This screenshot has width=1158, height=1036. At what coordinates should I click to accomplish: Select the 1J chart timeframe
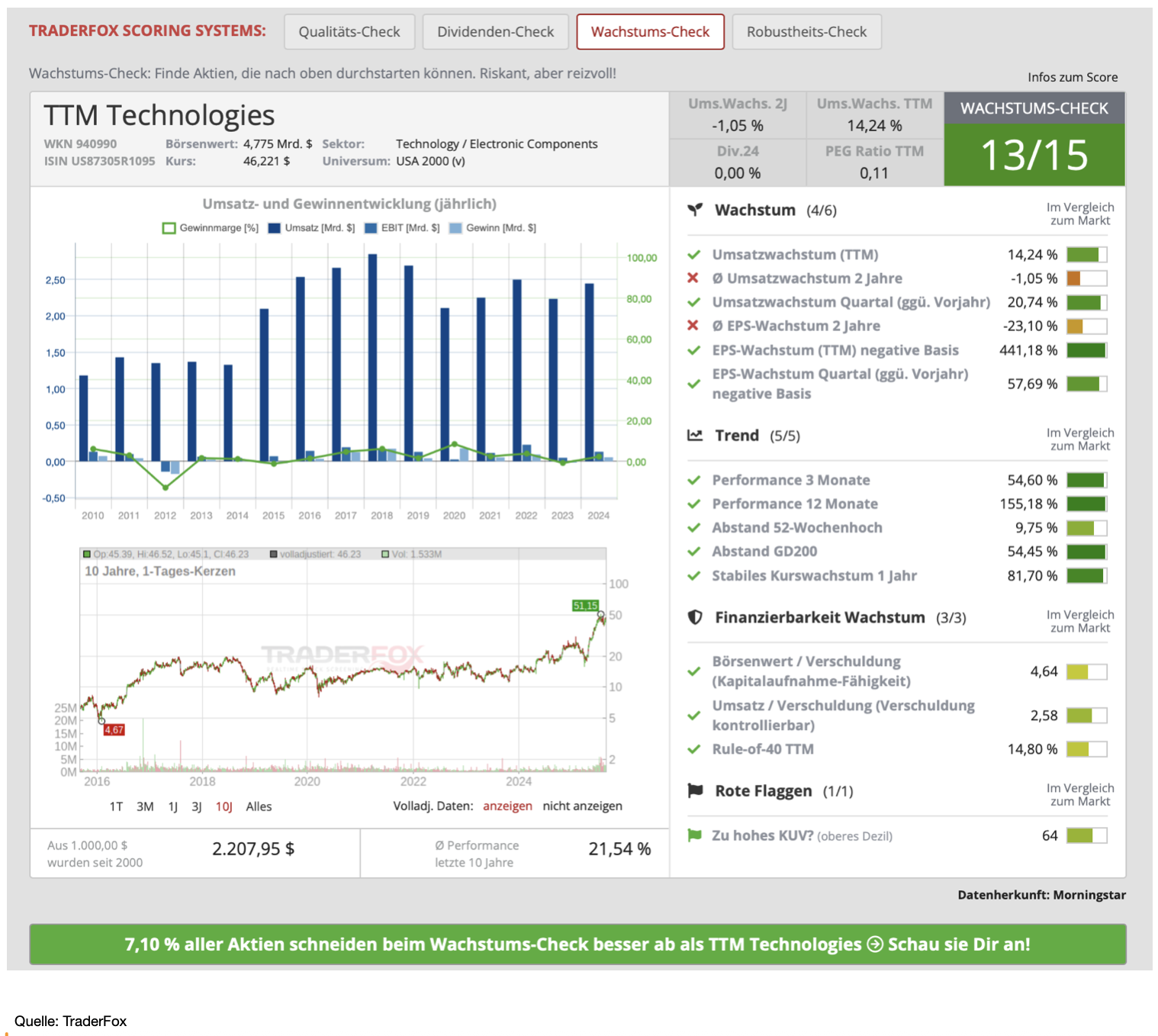tap(173, 806)
